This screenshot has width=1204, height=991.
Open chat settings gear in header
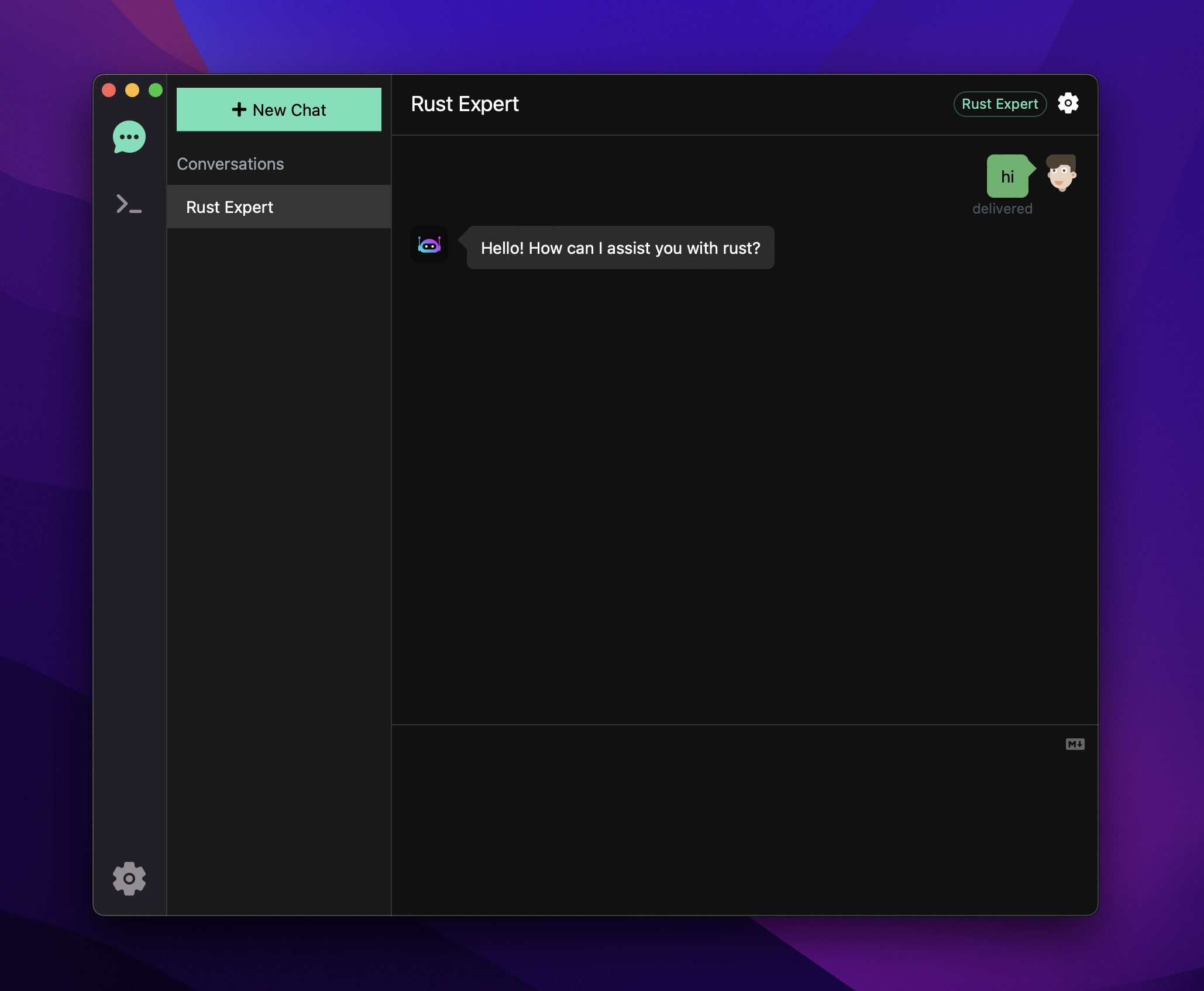coord(1068,104)
